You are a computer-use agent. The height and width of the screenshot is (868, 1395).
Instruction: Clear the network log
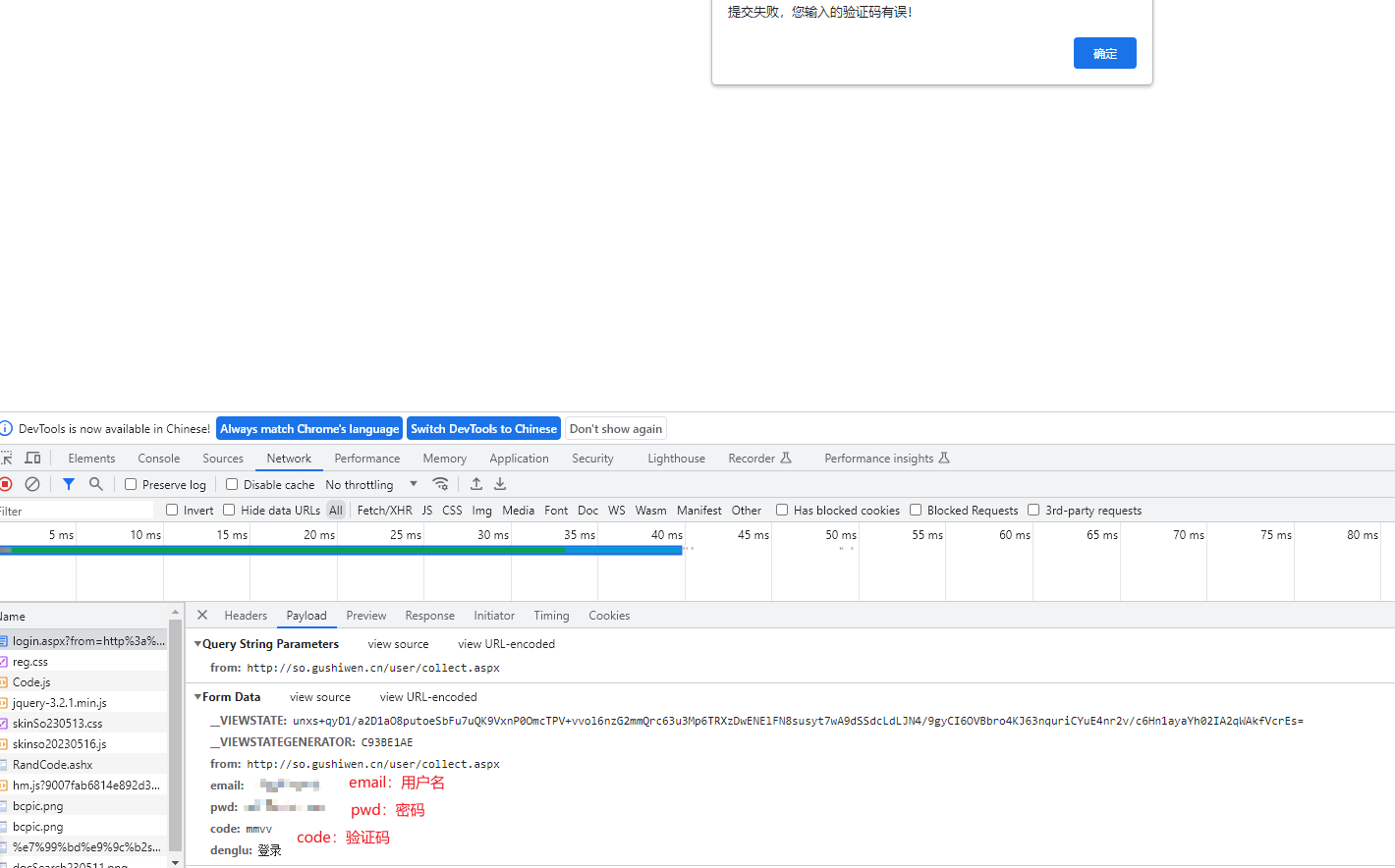pyautogui.click(x=32, y=484)
